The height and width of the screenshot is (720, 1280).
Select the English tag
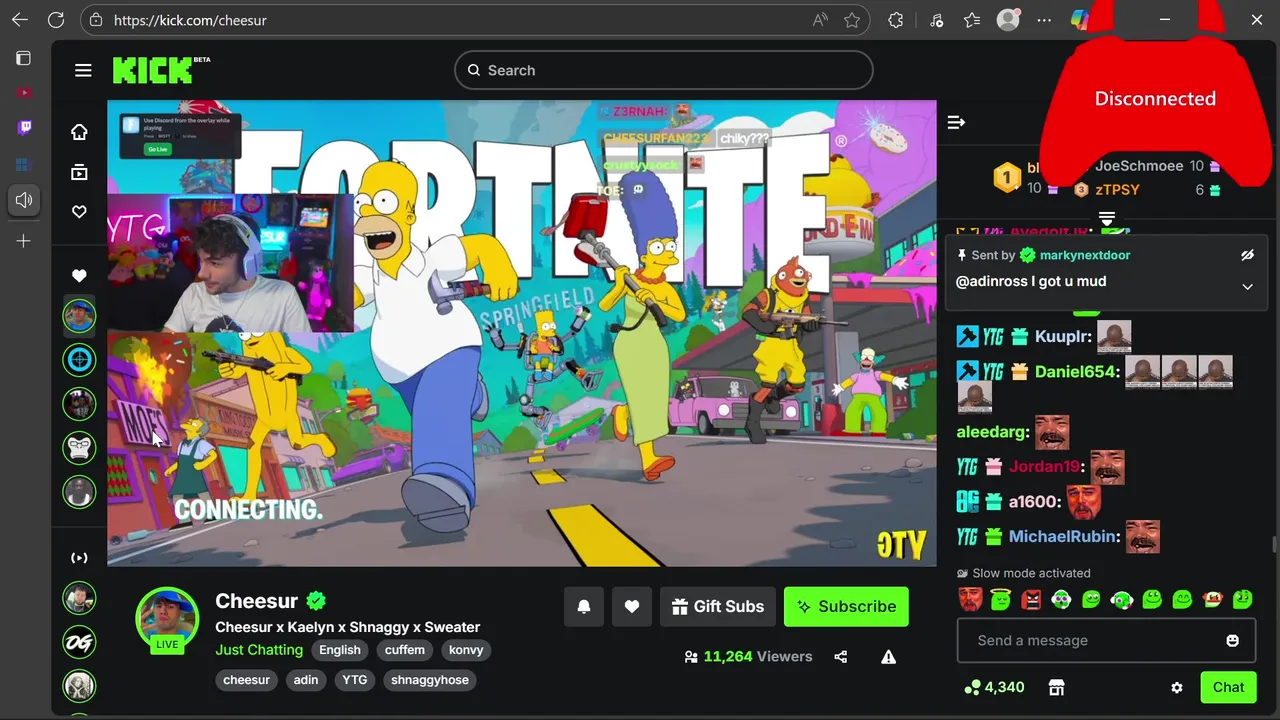340,650
